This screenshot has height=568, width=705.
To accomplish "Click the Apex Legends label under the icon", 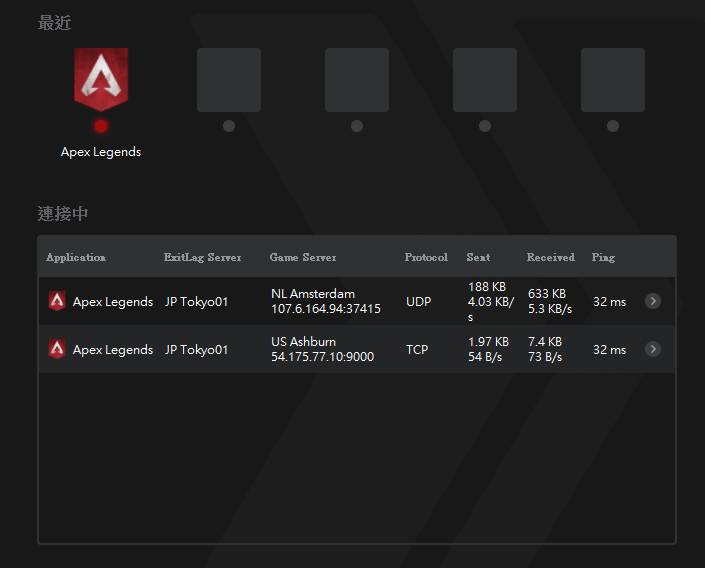I will click(101, 152).
